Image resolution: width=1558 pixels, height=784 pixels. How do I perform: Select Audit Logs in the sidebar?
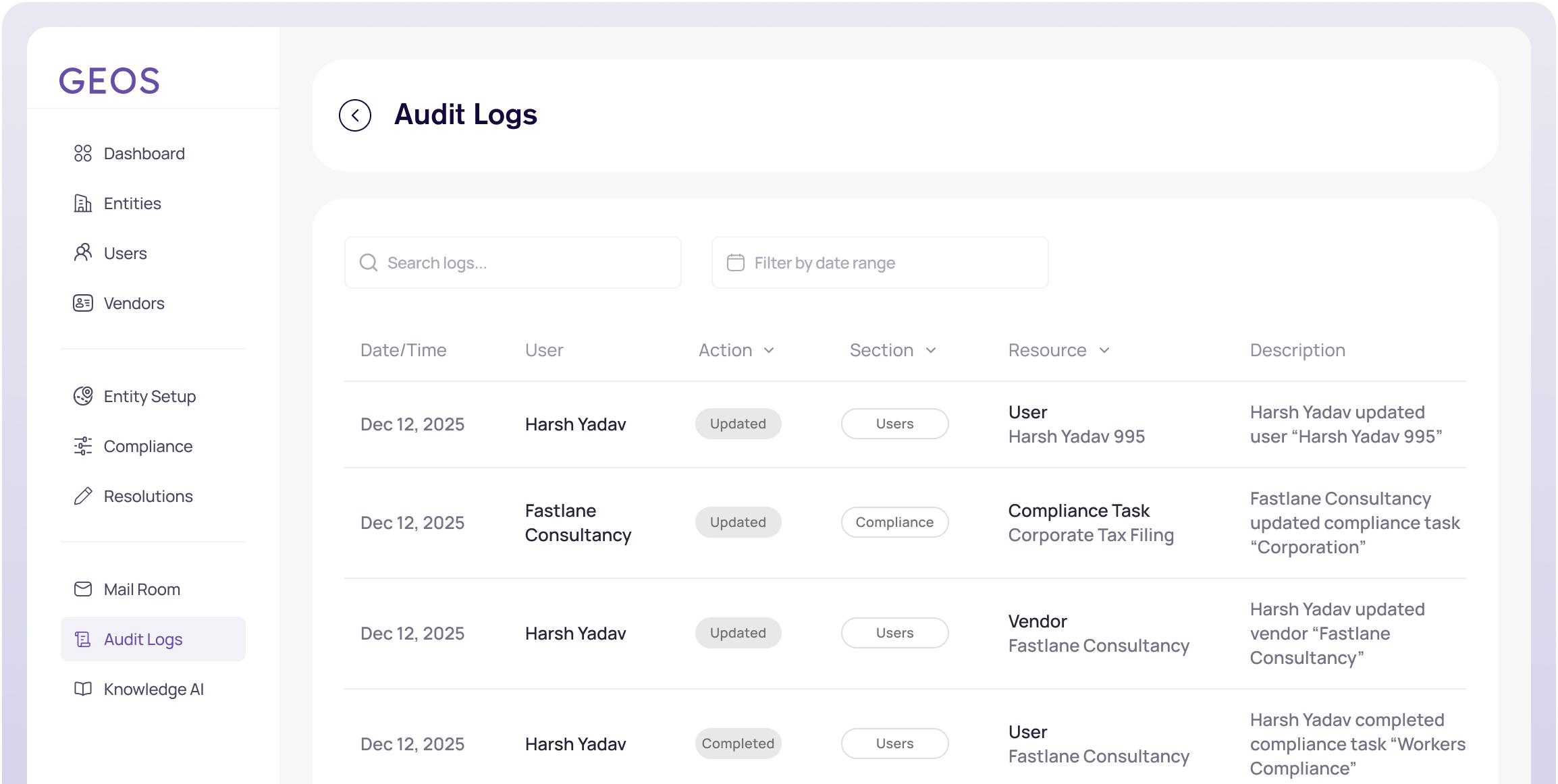click(143, 639)
